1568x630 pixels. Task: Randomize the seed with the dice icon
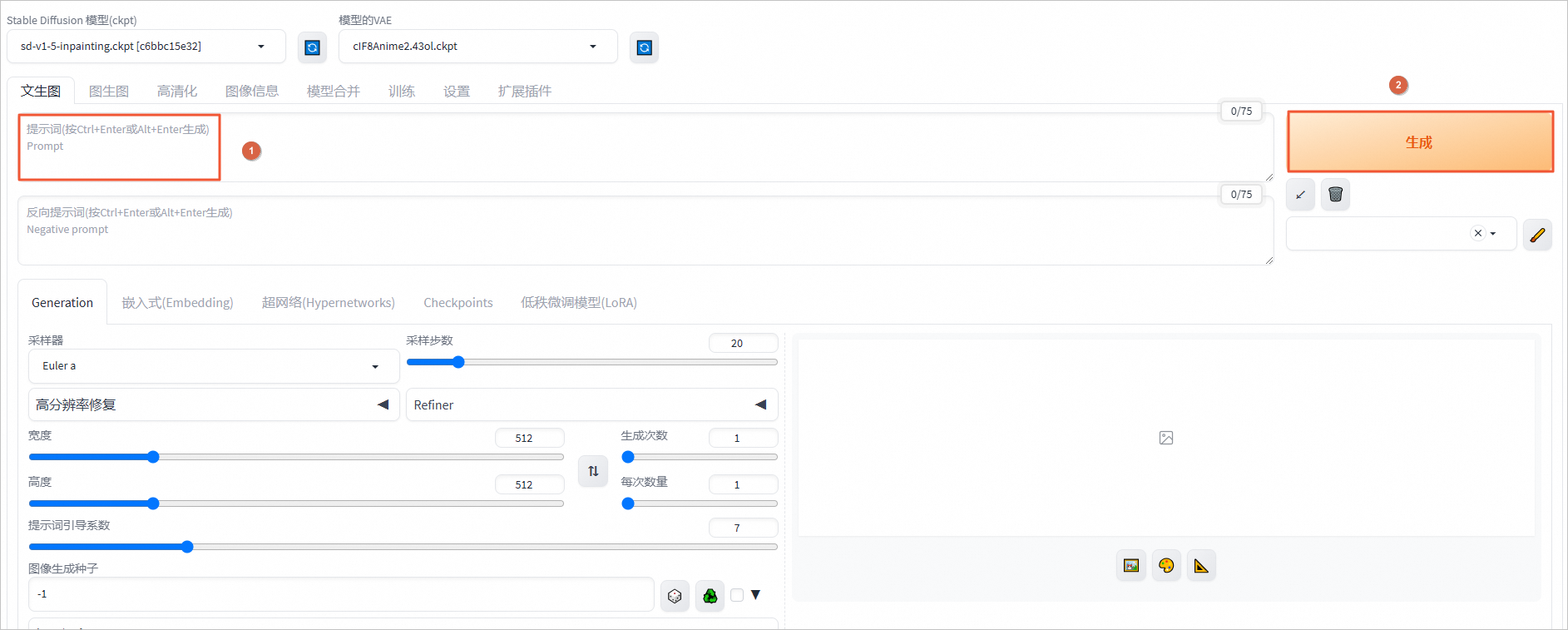click(675, 596)
